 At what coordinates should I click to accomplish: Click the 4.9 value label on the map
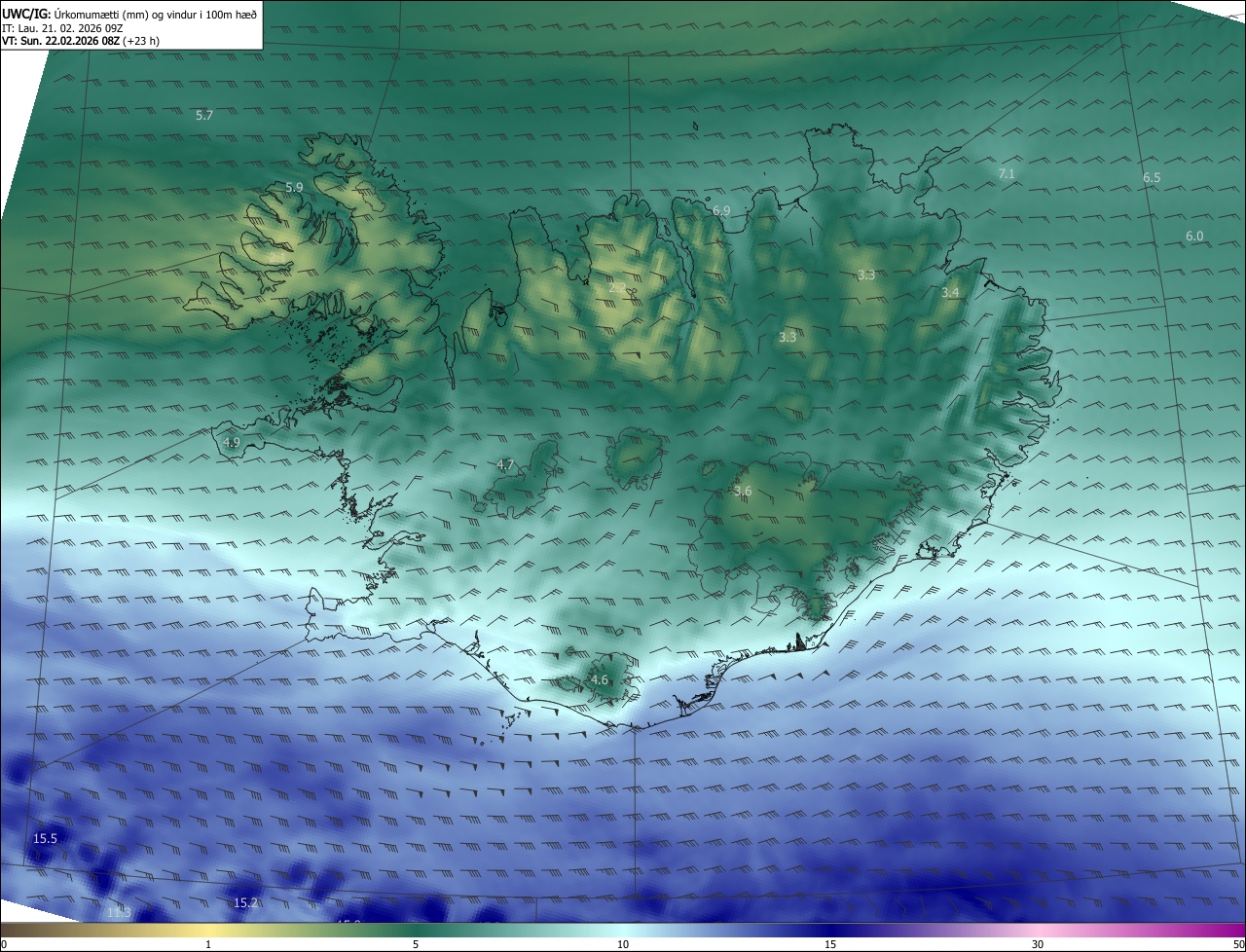tap(232, 442)
